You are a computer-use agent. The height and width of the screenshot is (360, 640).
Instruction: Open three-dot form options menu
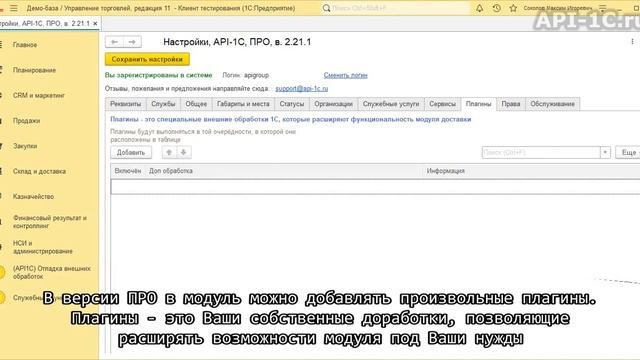pos(632,42)
